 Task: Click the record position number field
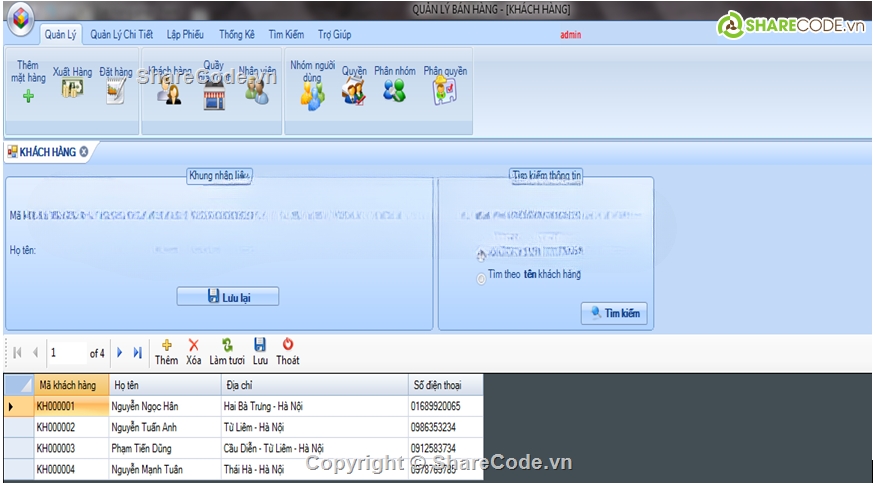point(67,353)
